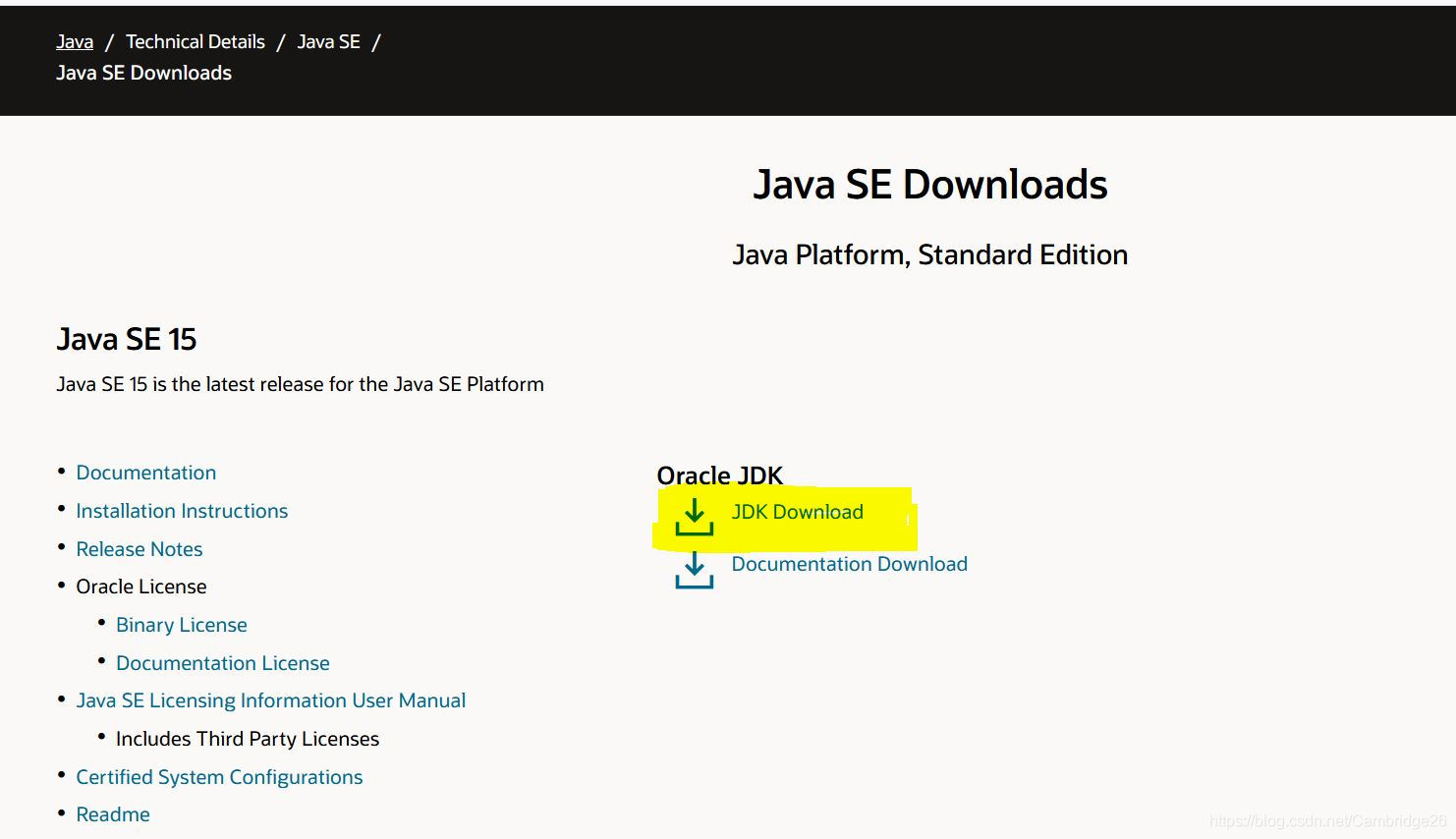
Task: View the Release Notes link
Action: coord(140,549)
